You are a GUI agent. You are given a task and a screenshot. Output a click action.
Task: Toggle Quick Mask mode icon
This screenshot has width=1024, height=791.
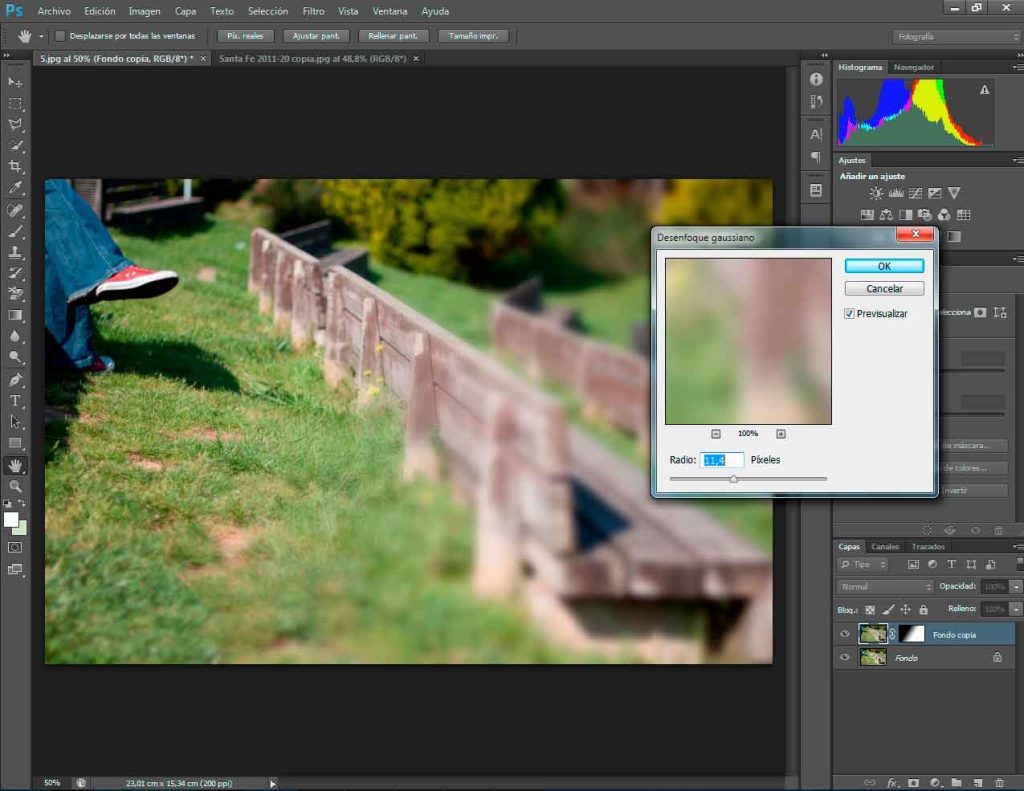(15, 547)
